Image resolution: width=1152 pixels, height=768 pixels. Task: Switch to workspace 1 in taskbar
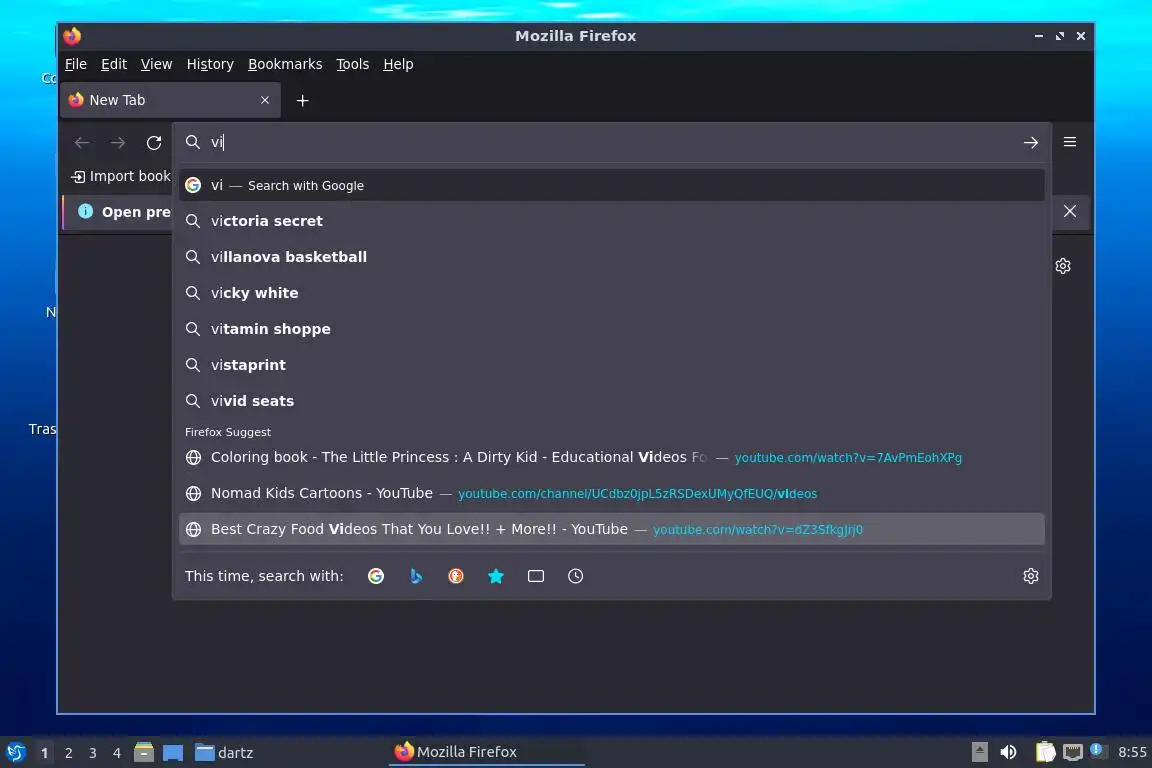(44, 753)
